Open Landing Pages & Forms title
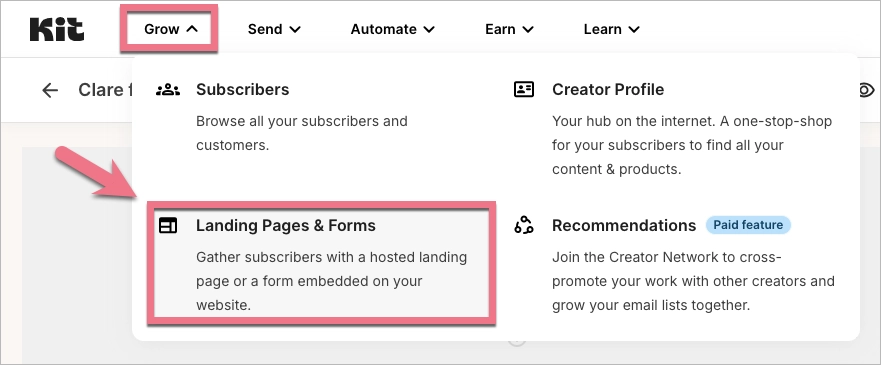Screen dimensions: 881x365 pyautogui.click(x=285, y=225)
